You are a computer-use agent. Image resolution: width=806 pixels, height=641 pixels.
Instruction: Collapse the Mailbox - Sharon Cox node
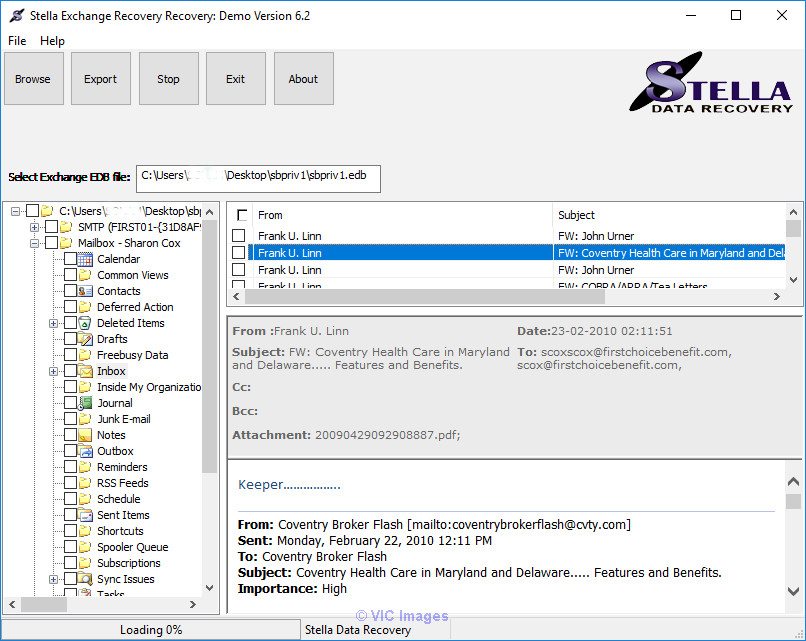34,243
